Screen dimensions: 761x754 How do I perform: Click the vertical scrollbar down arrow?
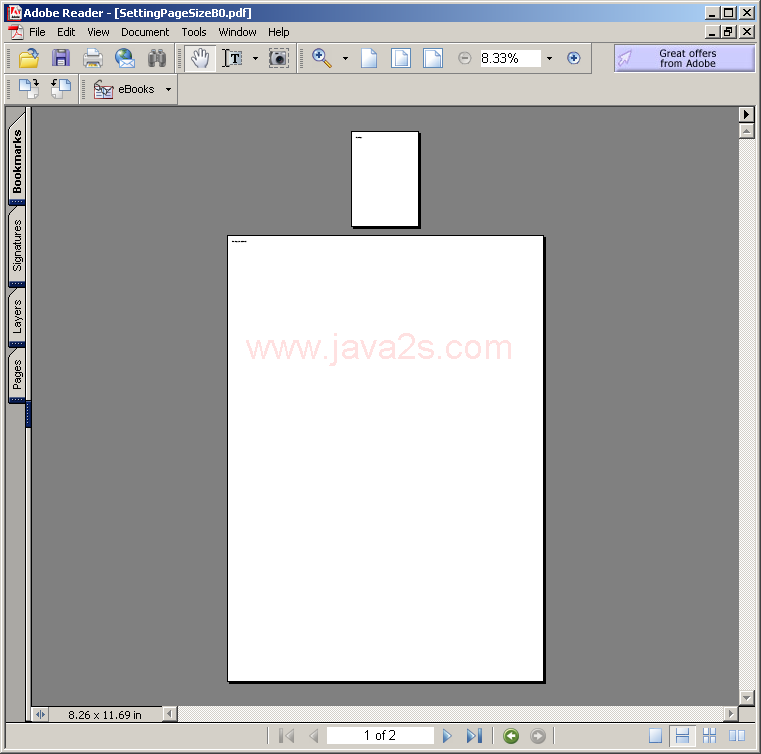point(746,698)
